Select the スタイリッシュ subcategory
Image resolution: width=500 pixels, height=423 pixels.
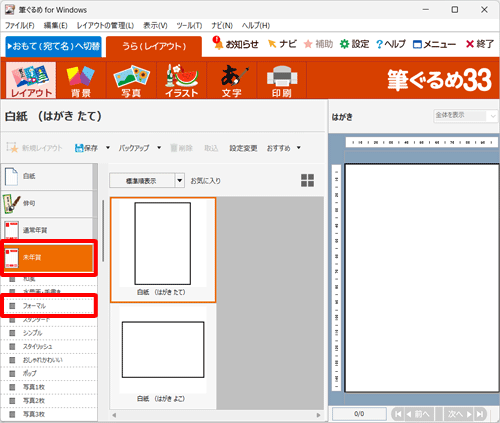tap(49, 346)
